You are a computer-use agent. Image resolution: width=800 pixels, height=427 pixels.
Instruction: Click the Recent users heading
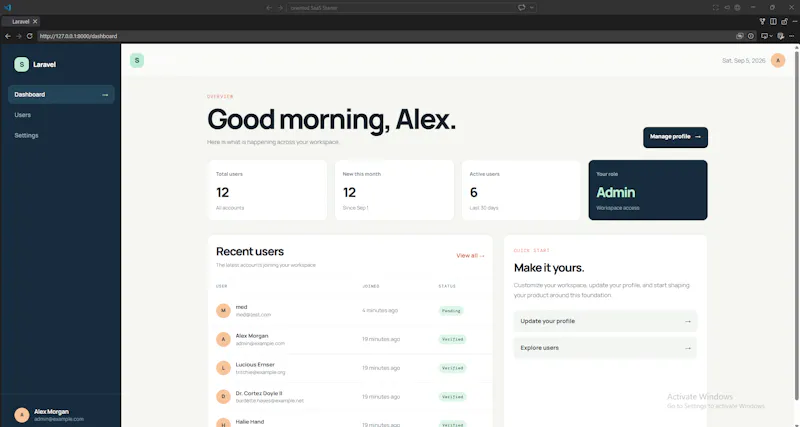click(249, 252)
